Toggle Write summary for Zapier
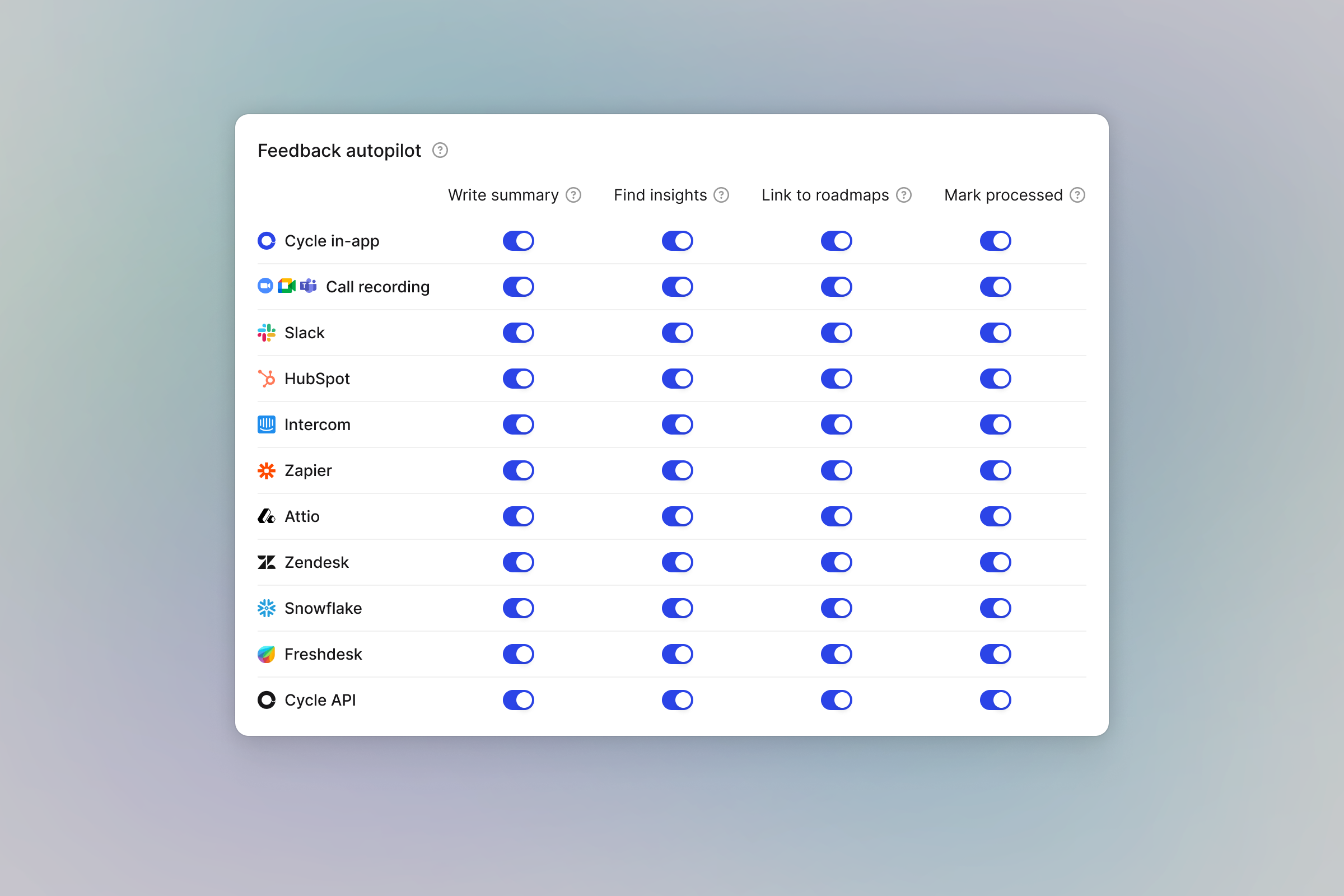Image resolution: width=1344 pixels, height=896 pixels. (x=519, y=470)
